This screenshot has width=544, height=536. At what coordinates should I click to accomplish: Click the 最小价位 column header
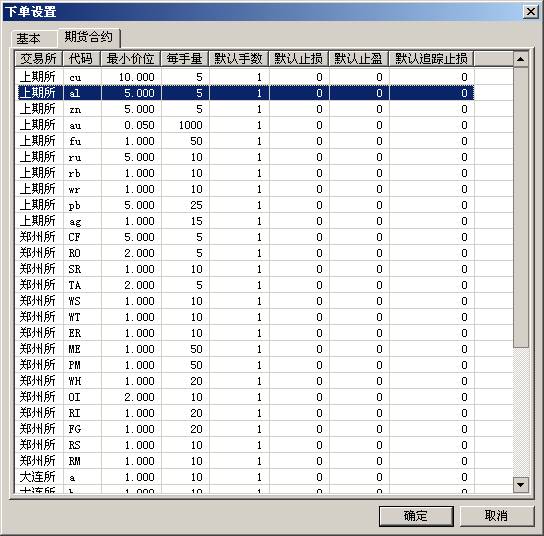tap(130, 59)
